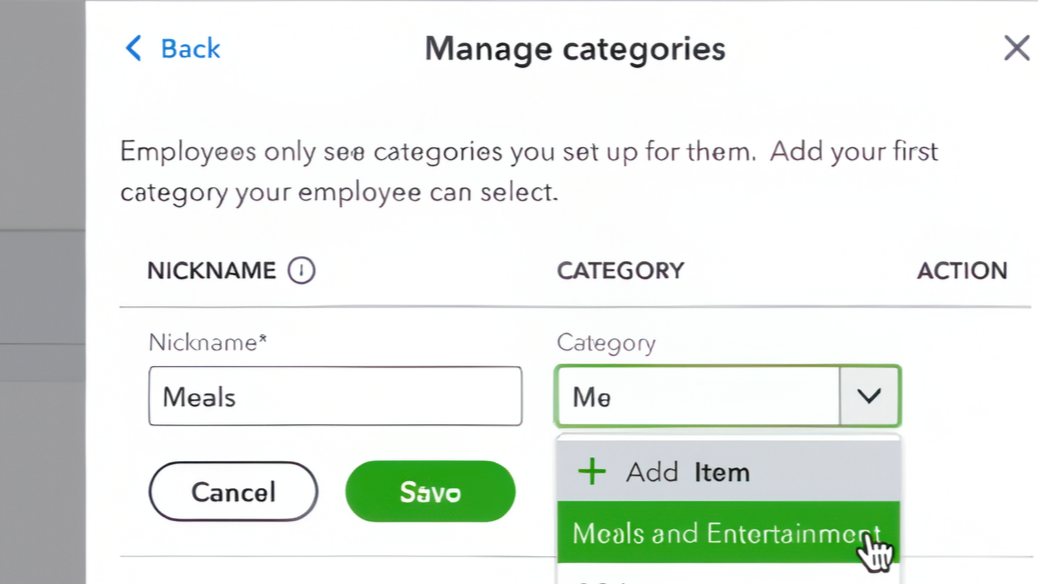
Task: Click the Category label above the dropdown
Action: point(606,343)
